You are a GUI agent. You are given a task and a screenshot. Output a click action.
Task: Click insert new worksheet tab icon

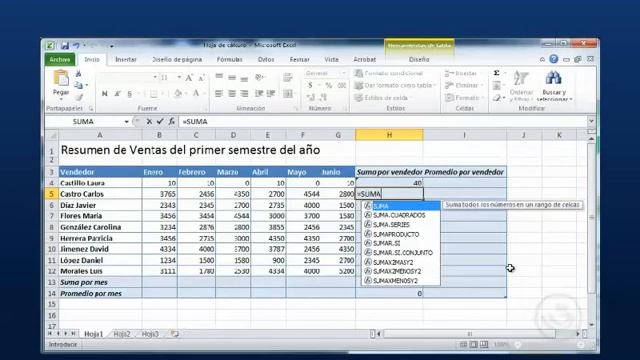175,334
